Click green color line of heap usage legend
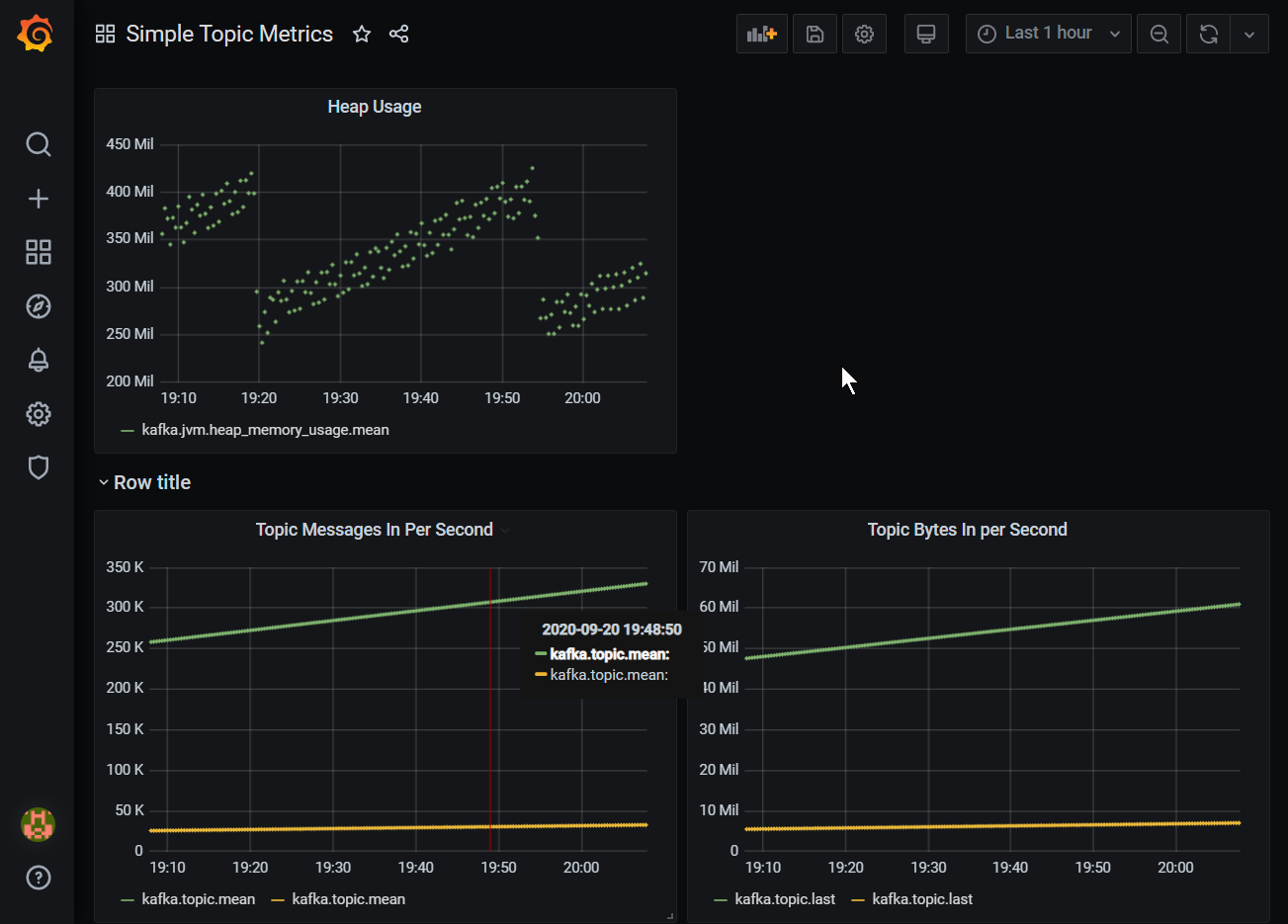This screenshot has height=924, width=1288. click(x=127, y=431)
